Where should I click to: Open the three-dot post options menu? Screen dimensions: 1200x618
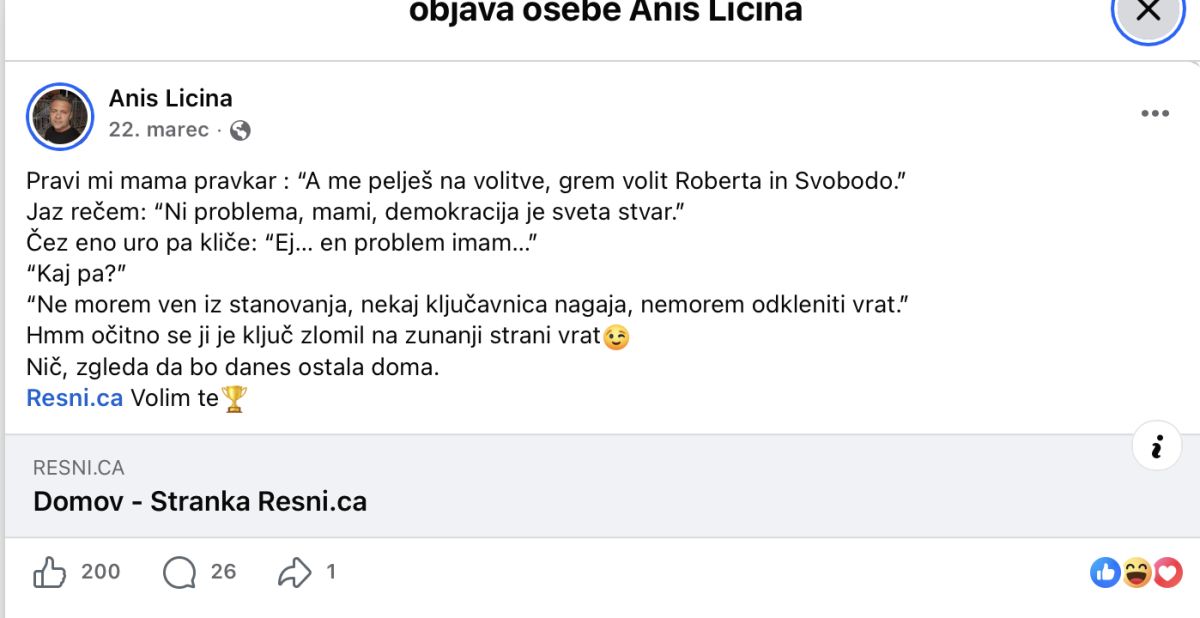(x=1155, y=114)
